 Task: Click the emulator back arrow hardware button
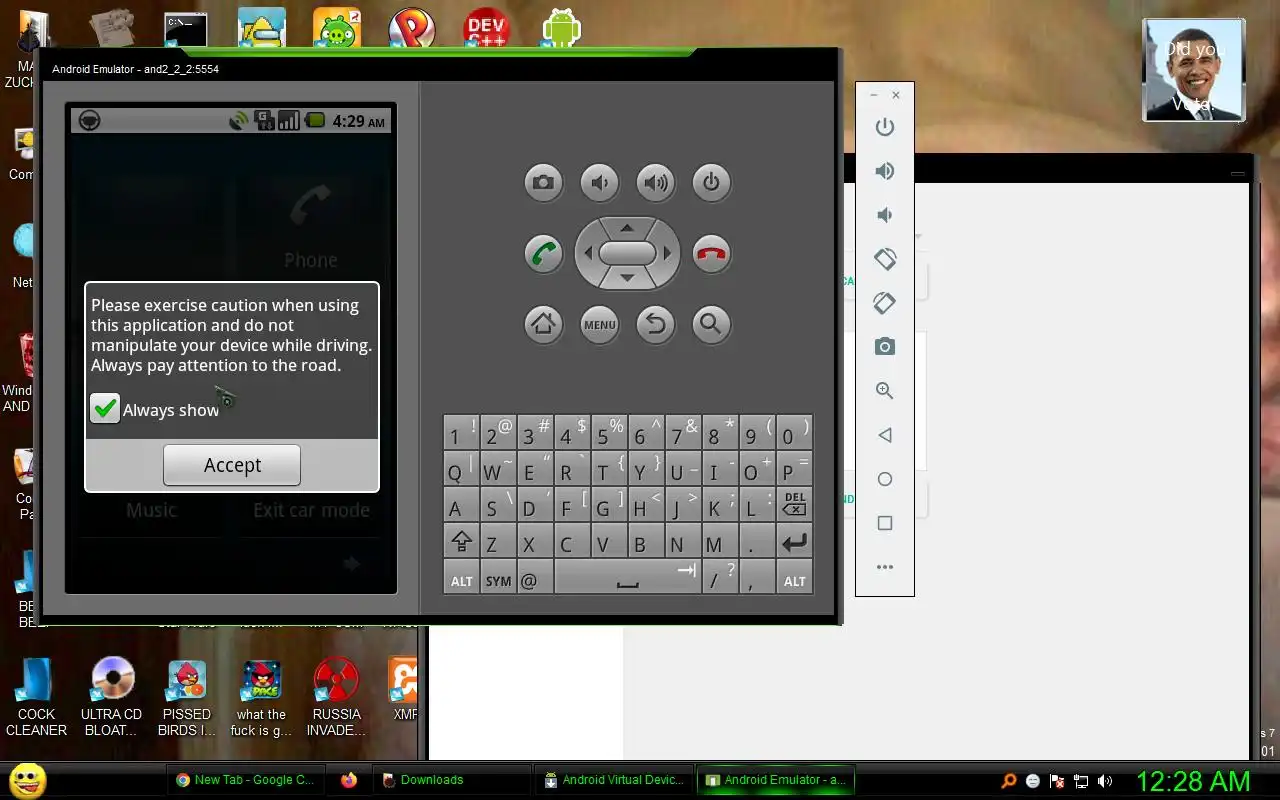click(x=655, y=324)
